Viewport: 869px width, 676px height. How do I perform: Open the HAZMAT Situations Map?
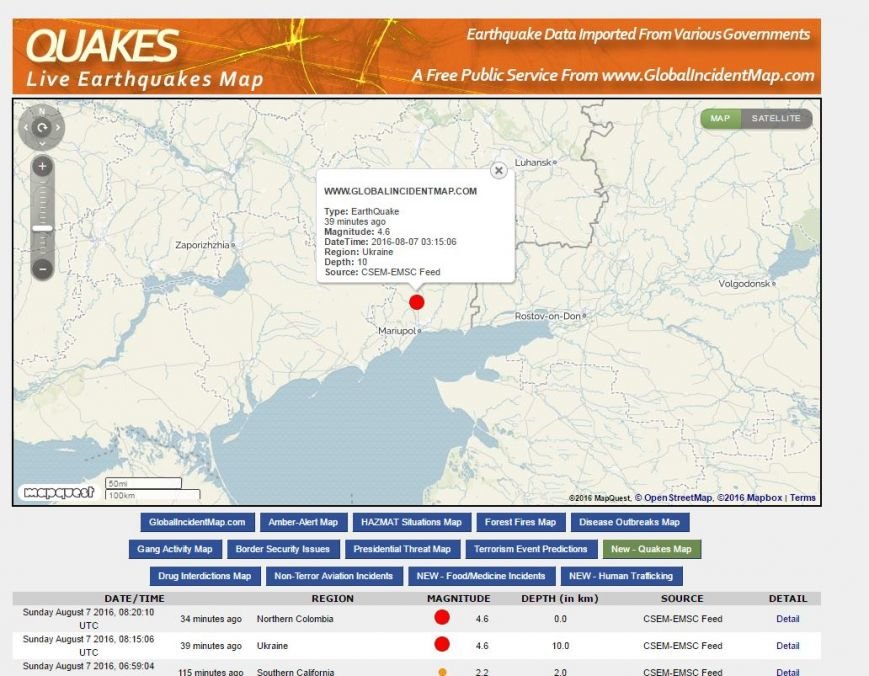411,522
